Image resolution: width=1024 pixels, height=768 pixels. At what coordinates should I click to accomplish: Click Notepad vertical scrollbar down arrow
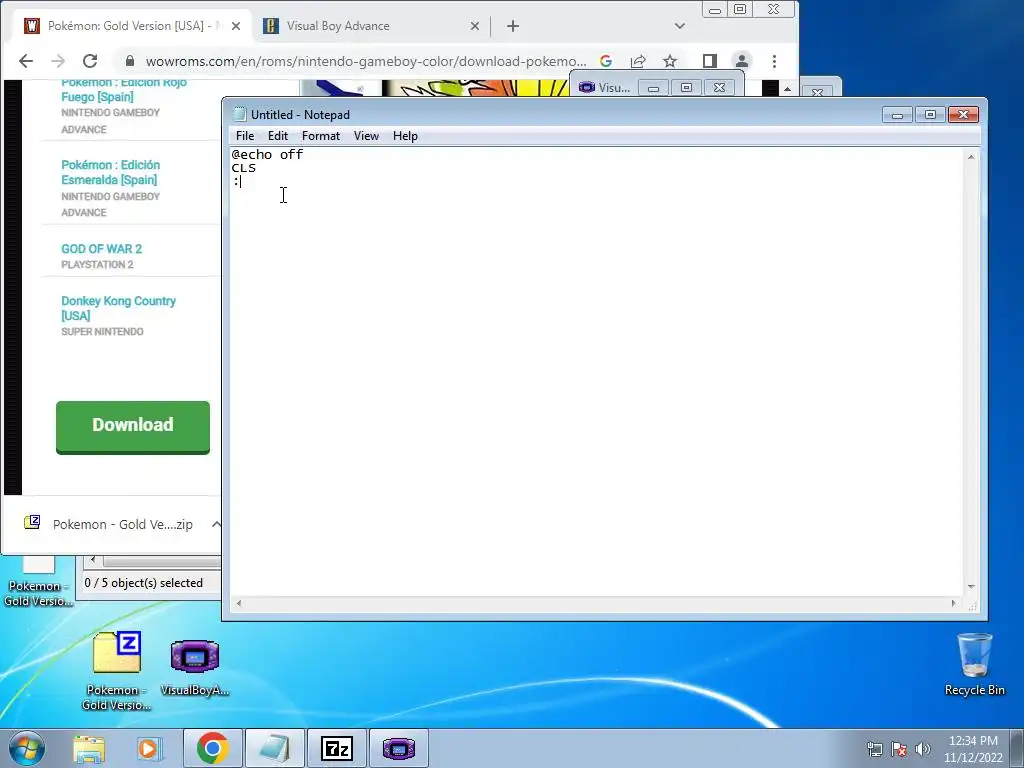pos(971,587)
